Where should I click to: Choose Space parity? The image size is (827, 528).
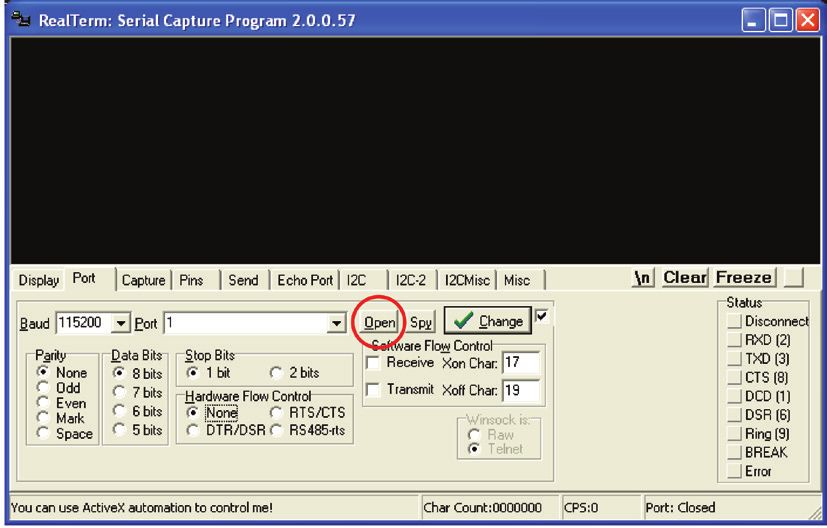tap(65, 434)
